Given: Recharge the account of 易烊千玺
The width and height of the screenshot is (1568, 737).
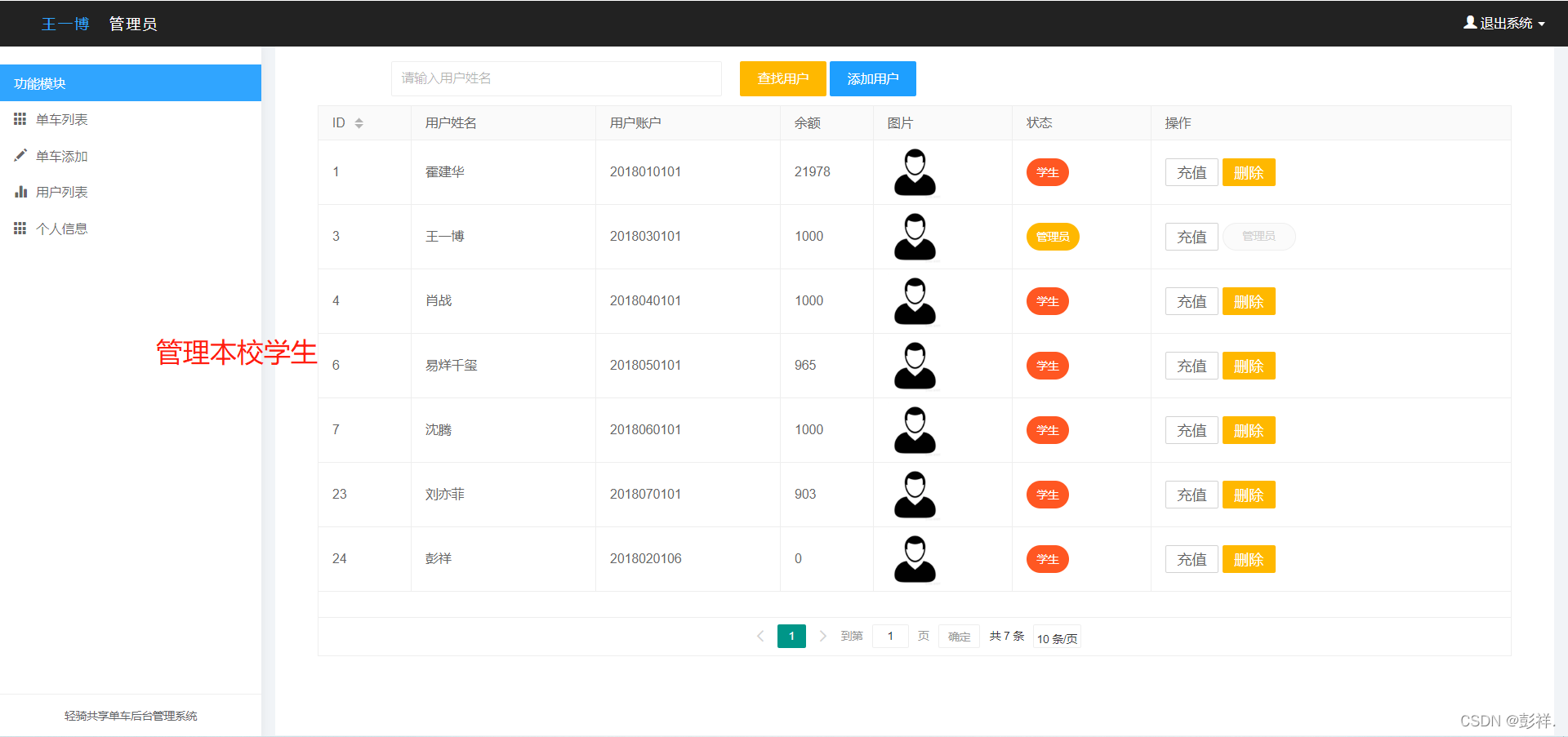Looking at the screenshot, I should [x=1192, y=366].
